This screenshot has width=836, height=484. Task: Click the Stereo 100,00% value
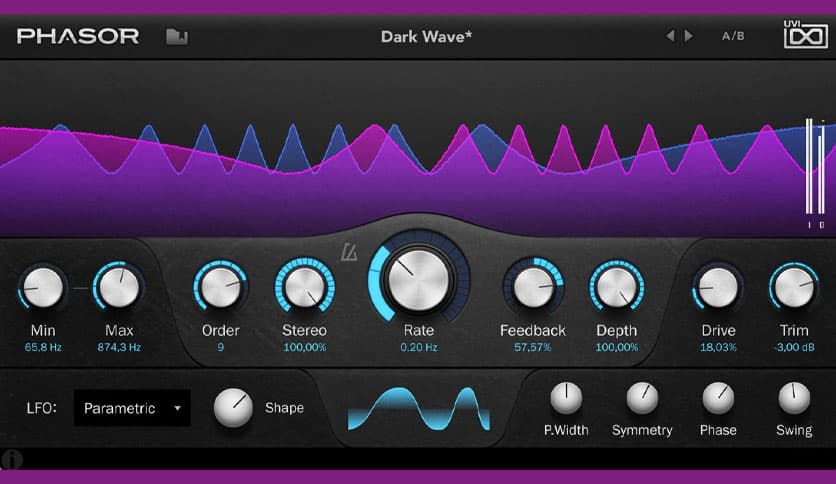click(304, 348)
